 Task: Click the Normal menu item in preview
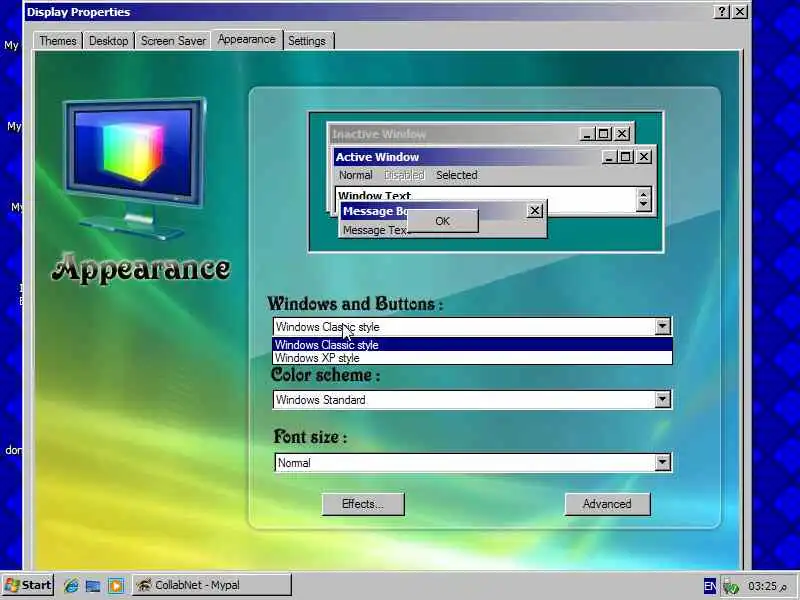tap(356, 175)
